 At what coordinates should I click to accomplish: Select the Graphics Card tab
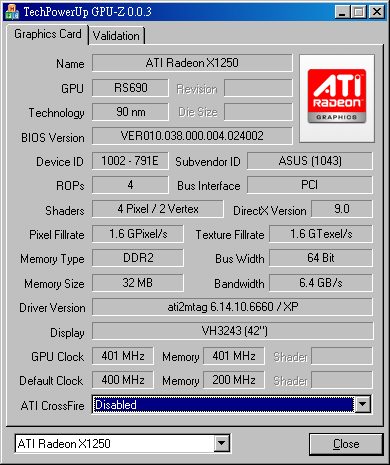pyautogui.click(x=48, y=34)
